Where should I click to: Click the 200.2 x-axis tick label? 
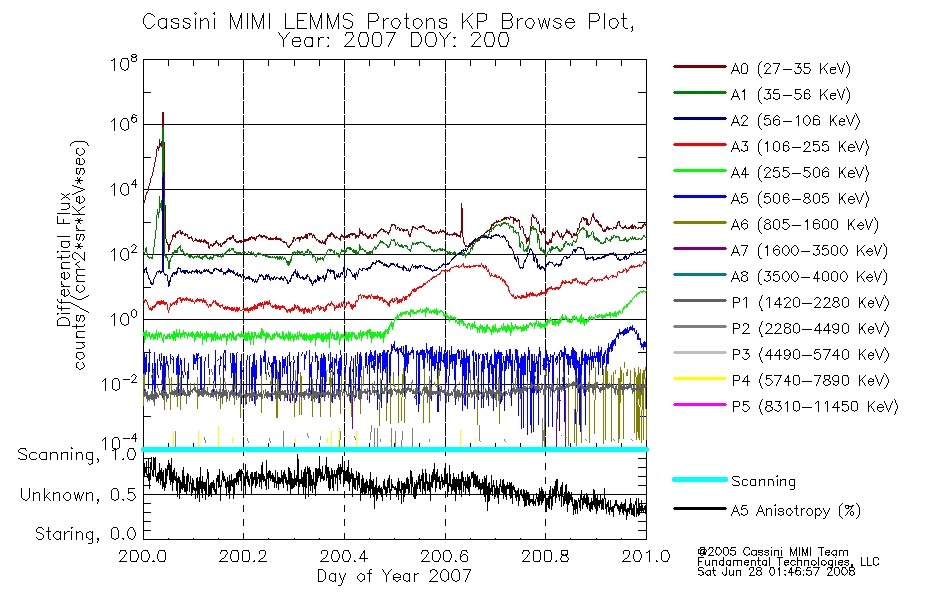243,556
